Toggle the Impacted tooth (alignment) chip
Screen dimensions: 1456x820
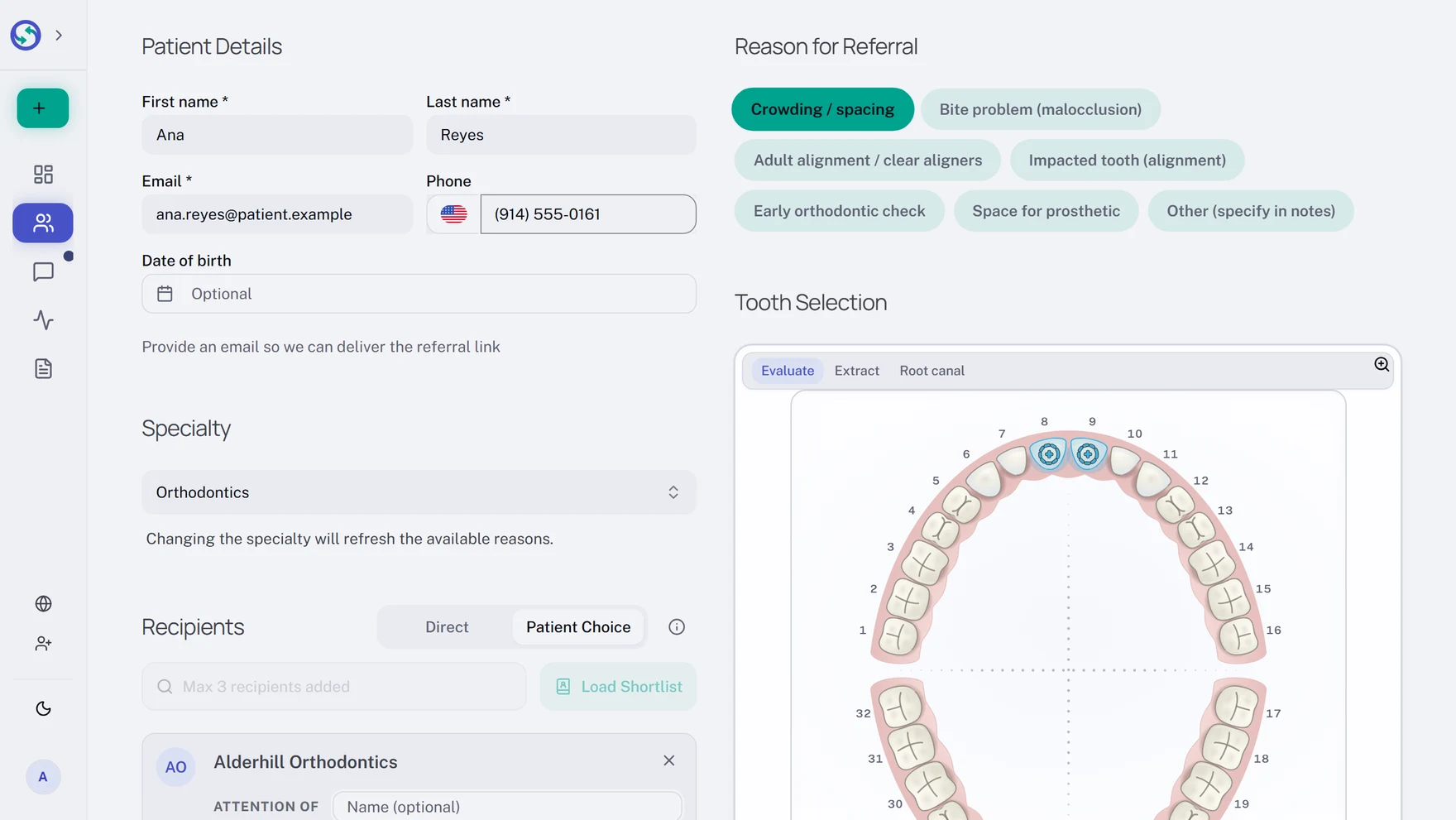(1127, 161)
